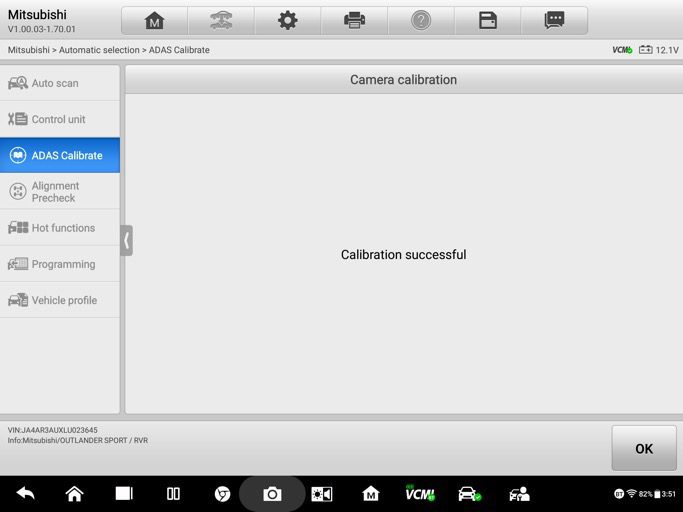Open the message feedback icon
Screen dimensions: 683x512
(554, 21)
